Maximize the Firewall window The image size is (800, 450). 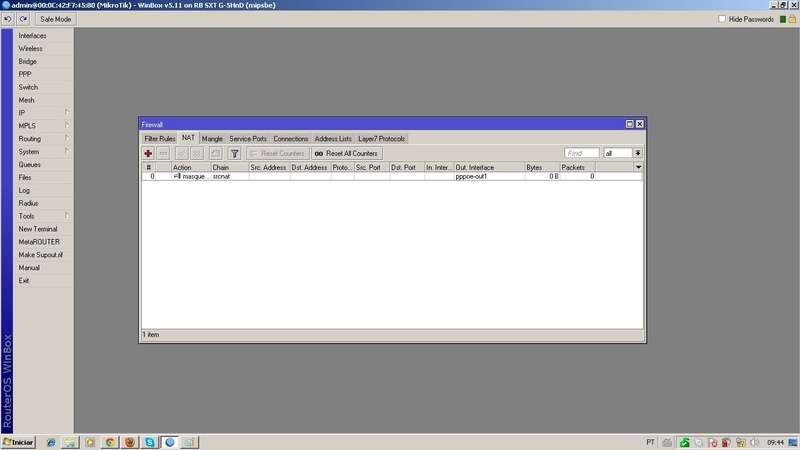coord(630,124)
